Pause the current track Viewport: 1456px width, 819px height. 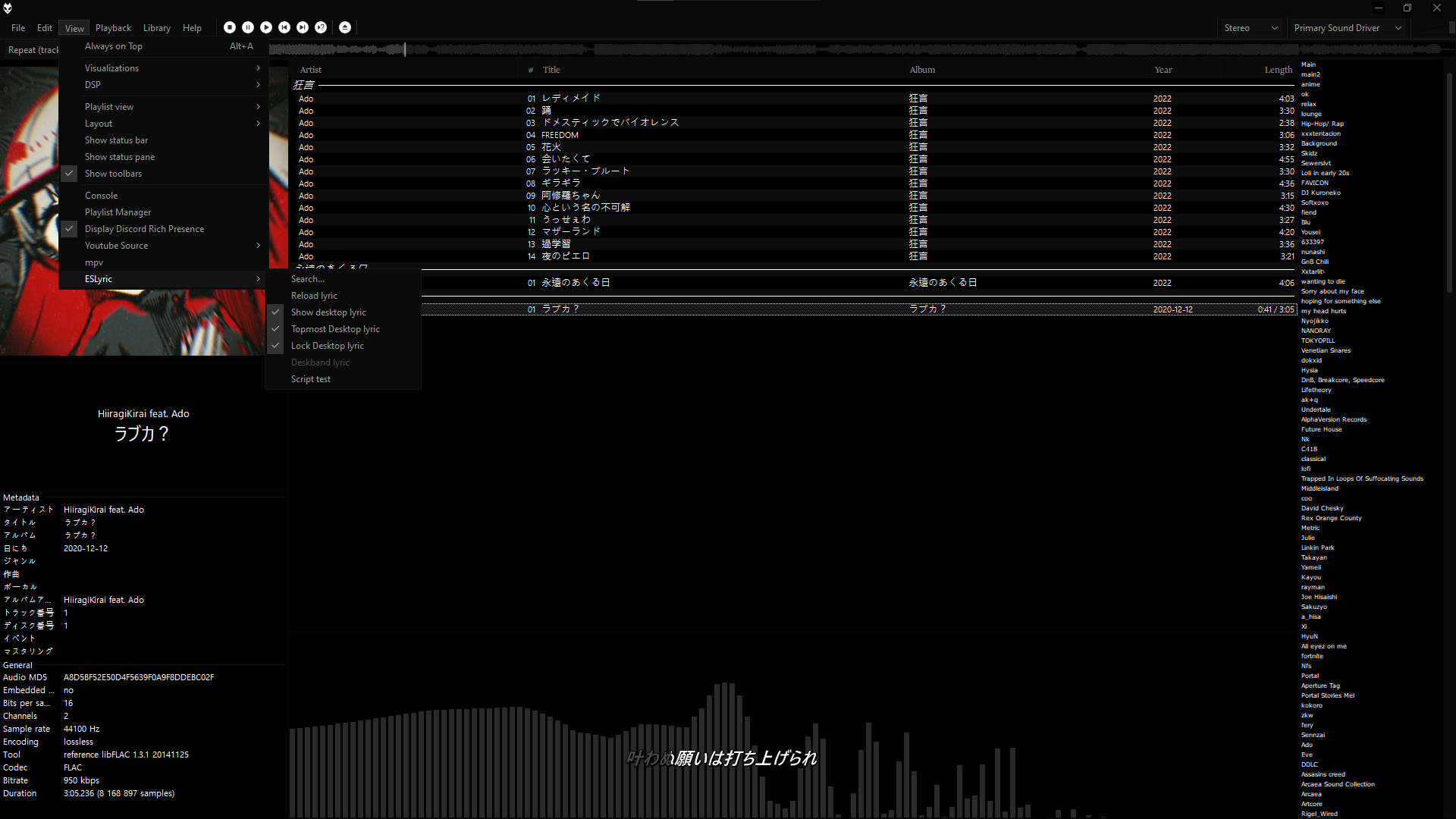(x=248, y=27)
